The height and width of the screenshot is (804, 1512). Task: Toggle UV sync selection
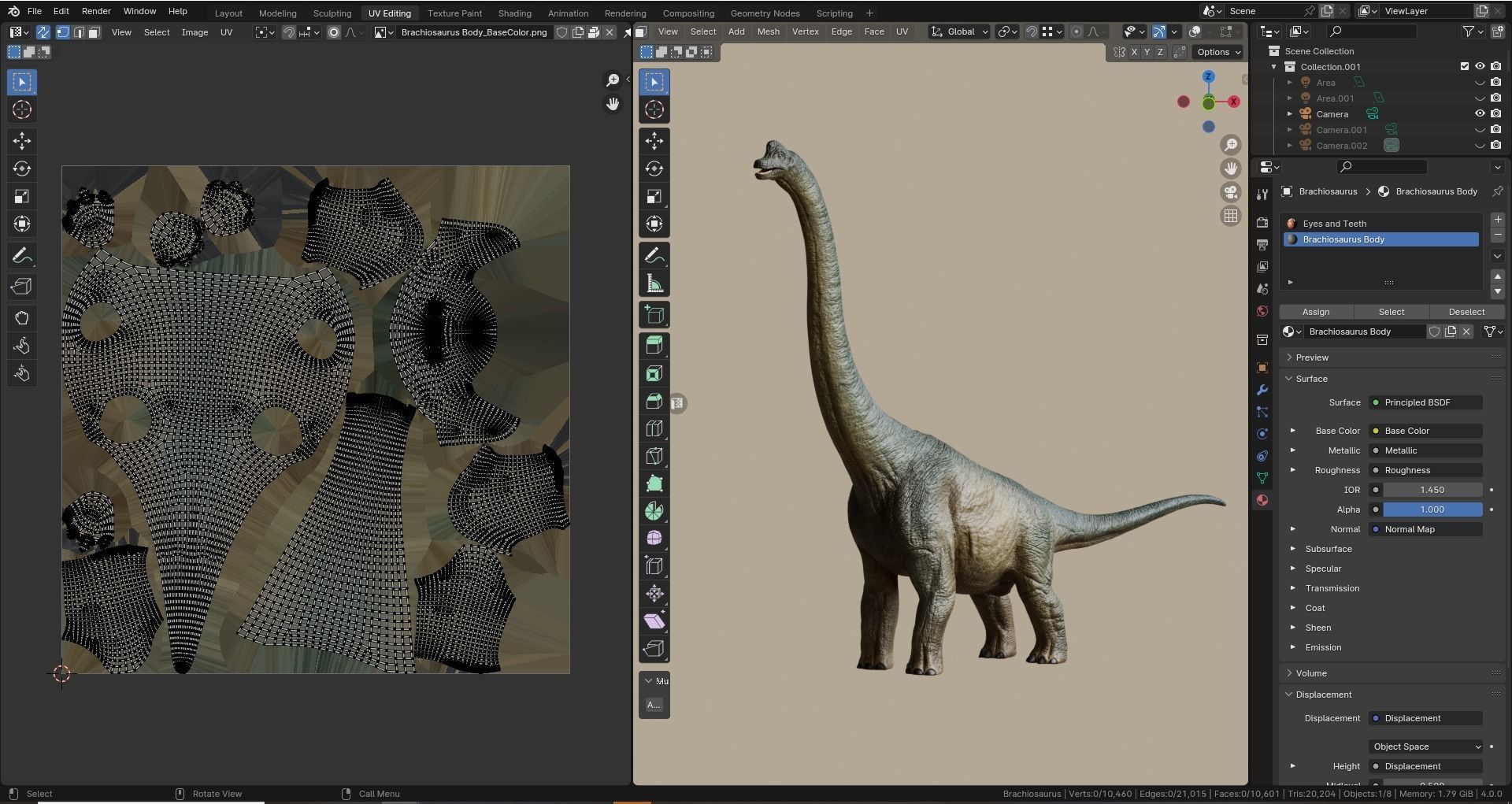(x=43, y=32)
